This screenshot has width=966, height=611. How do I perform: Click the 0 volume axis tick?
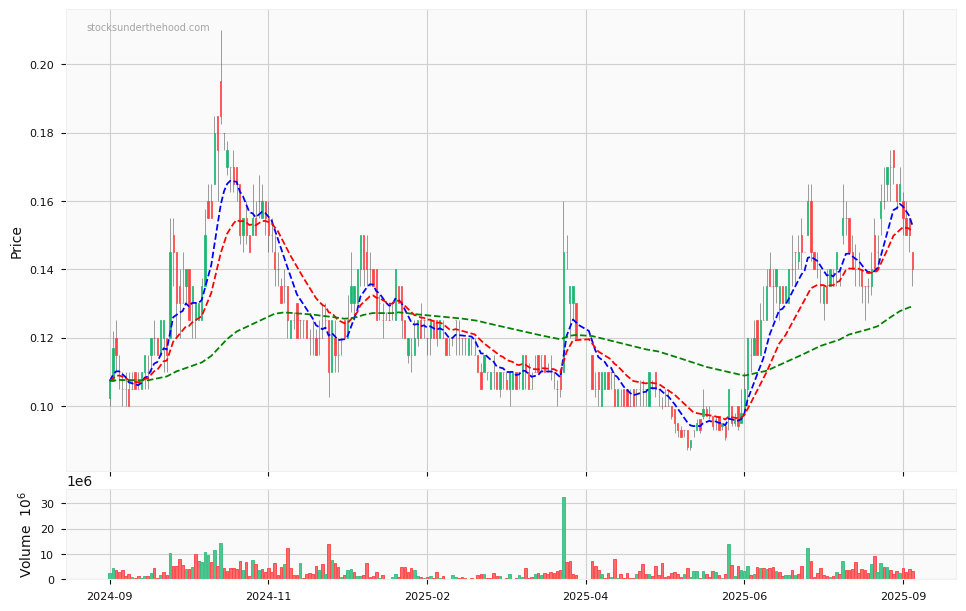[x=52, y=580]
